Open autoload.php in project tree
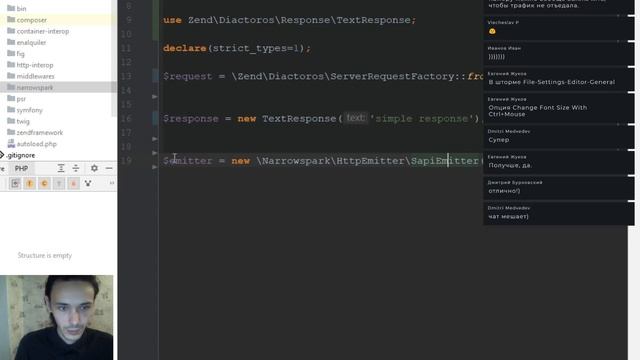This screenshot has width=640, height=360. (x=37, y=144)
